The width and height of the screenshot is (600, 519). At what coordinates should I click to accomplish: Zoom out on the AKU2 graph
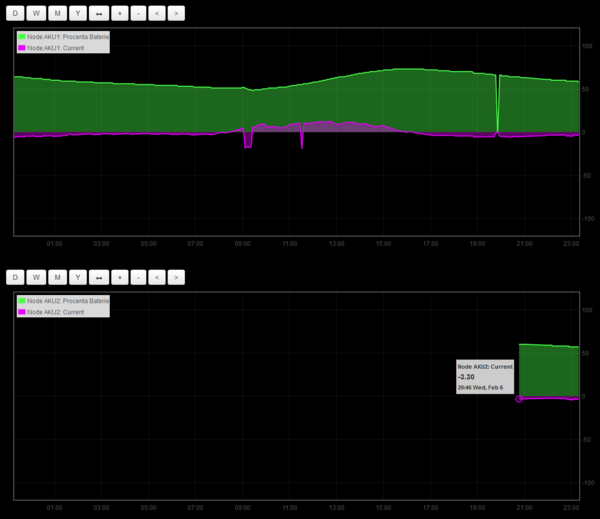click(x=139, y=277)
